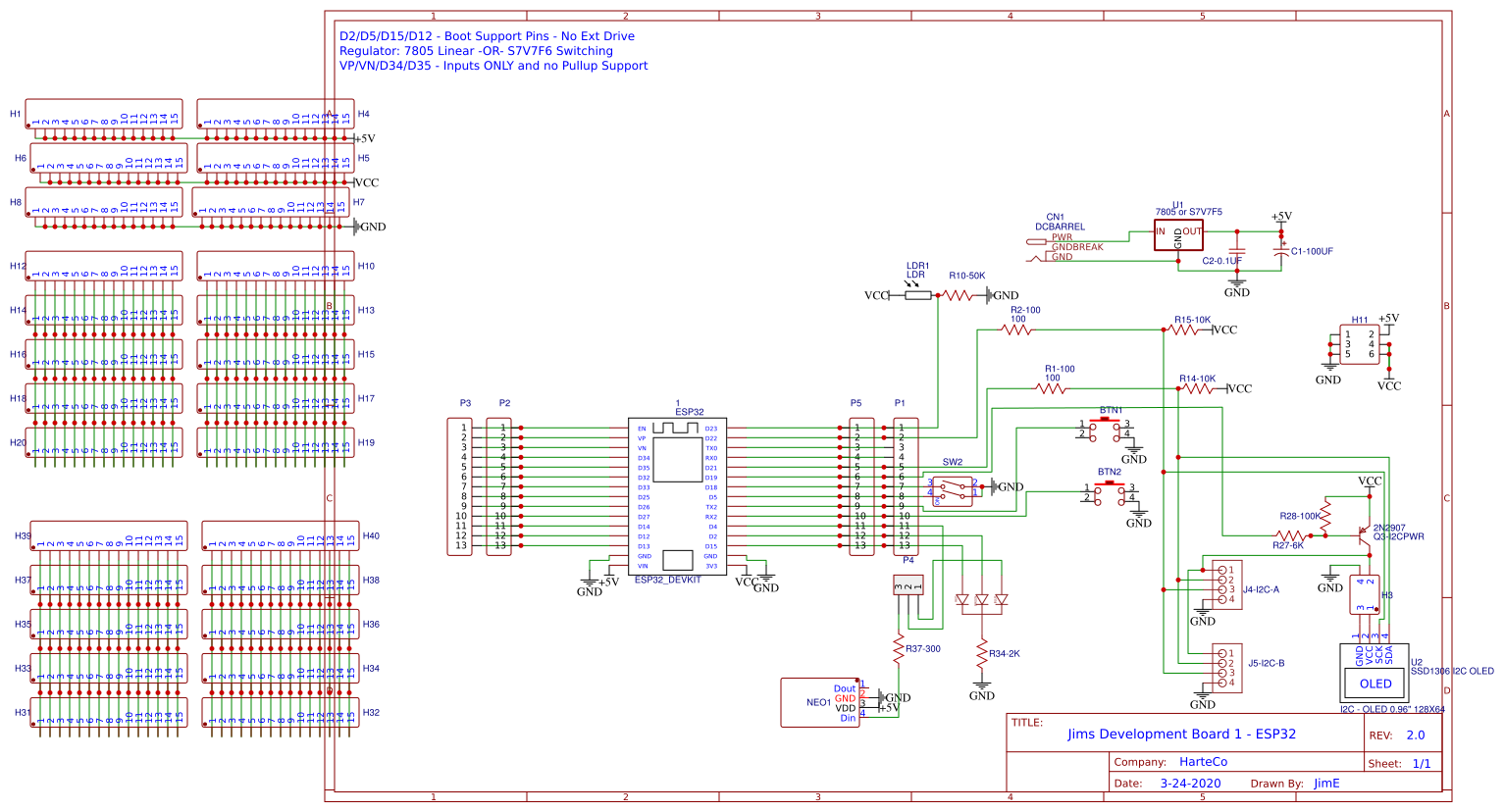Select the J5-I2C-B connector
The image size is (1504, 812).
[x=1226, y=667]
